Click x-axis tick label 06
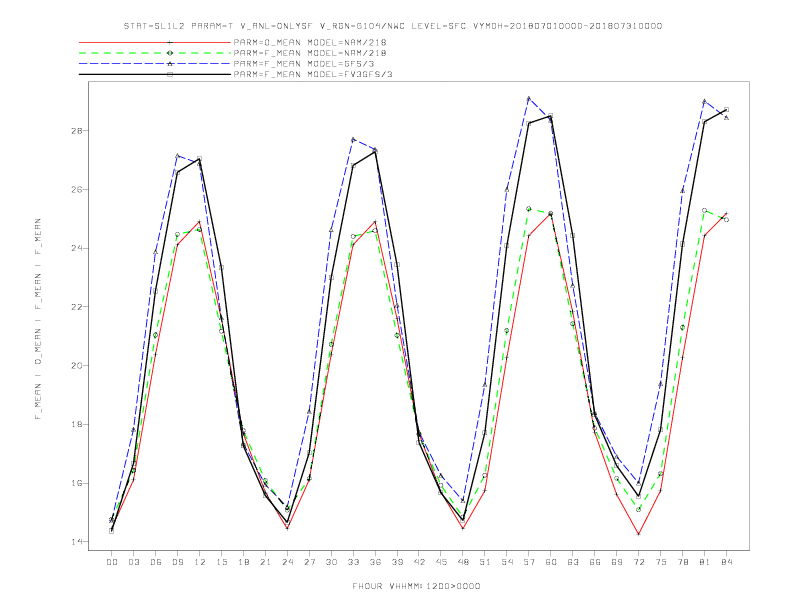The height and width of the screenshot is (612, 792). [156, 562]
